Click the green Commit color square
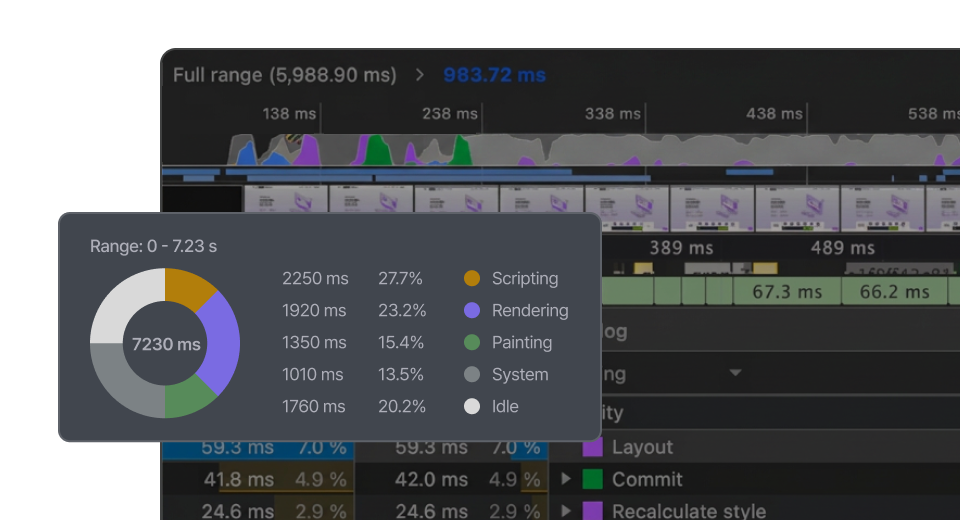 tap(592, 479)
